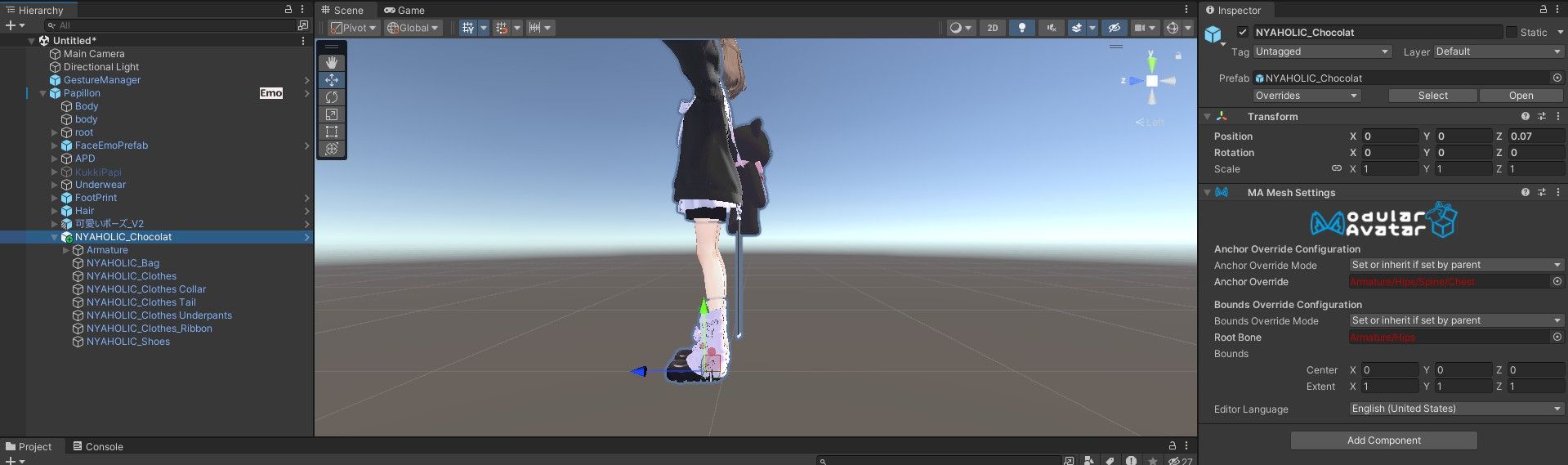Toggle scene audio mute

click(x=1052, y=28)
